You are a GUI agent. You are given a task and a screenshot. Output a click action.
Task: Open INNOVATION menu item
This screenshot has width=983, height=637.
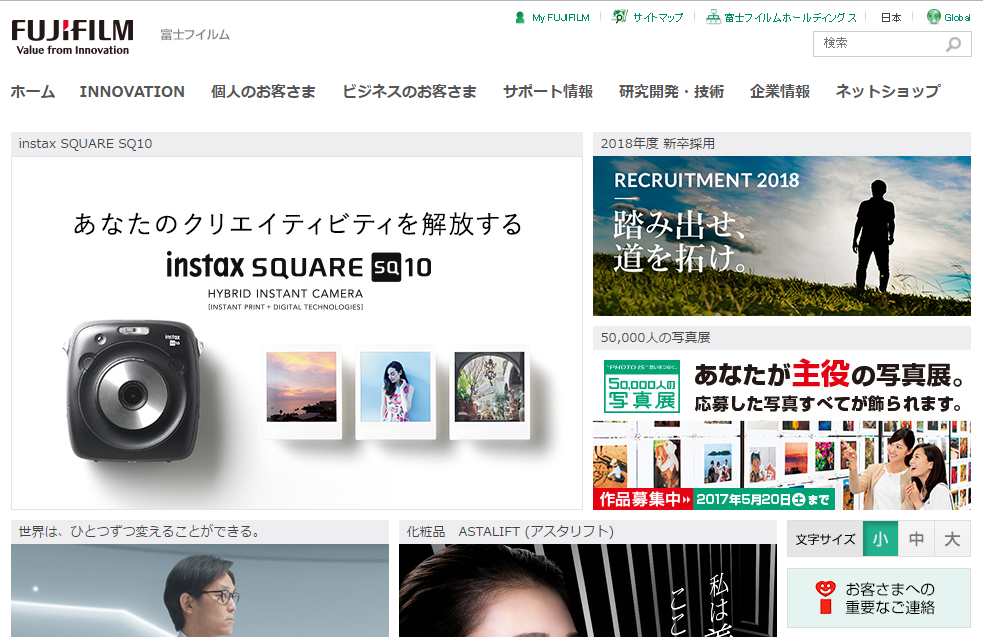click(132, 92)
